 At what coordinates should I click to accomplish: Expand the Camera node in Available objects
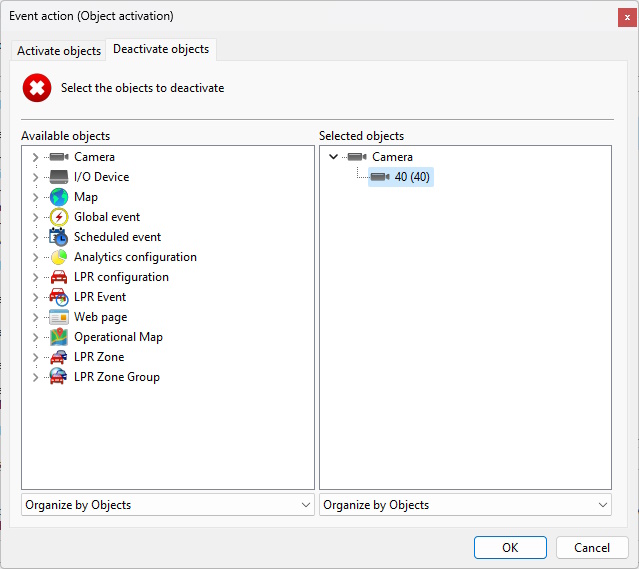click(x=35, y=157)
